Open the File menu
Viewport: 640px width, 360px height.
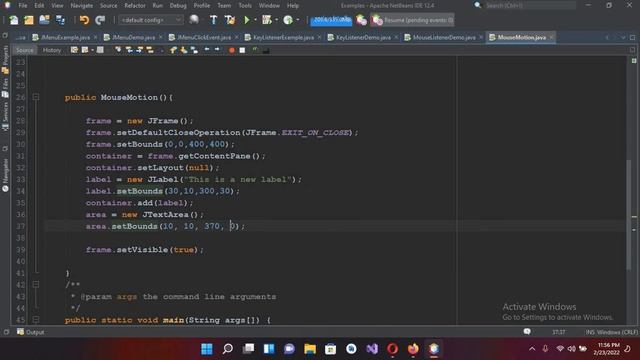[23, 5]
